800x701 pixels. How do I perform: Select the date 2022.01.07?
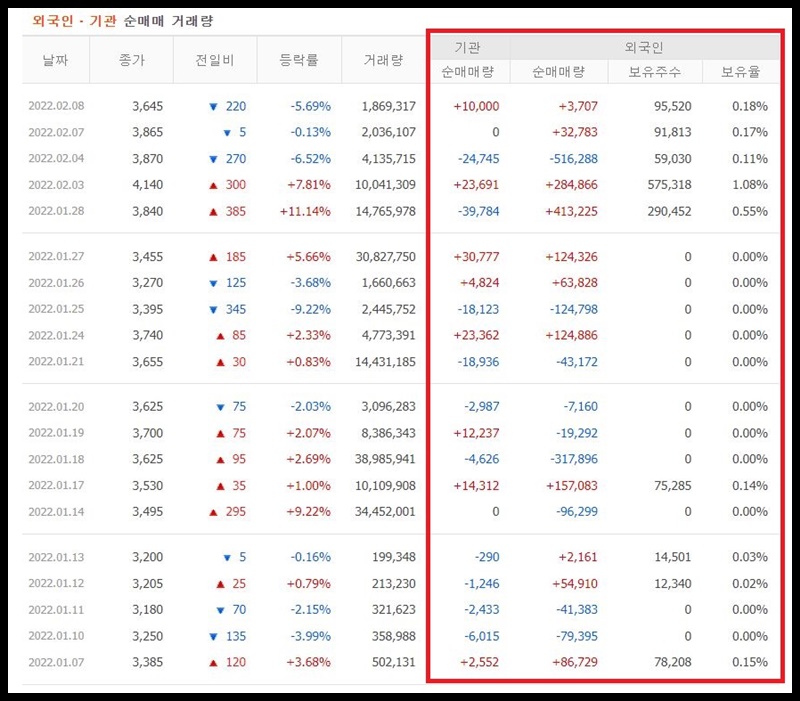pos(56,662)
